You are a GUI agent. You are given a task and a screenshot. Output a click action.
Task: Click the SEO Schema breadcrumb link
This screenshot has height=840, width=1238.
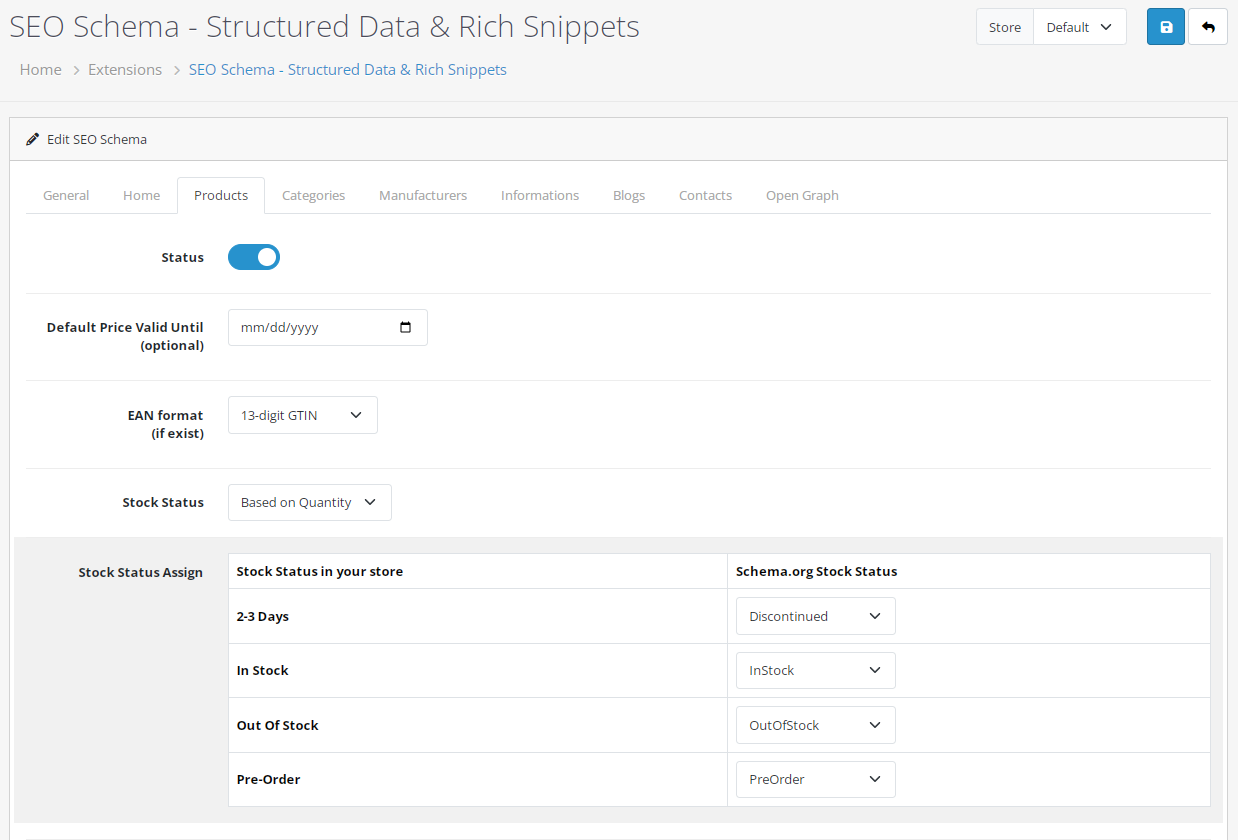tap(348, 69)
